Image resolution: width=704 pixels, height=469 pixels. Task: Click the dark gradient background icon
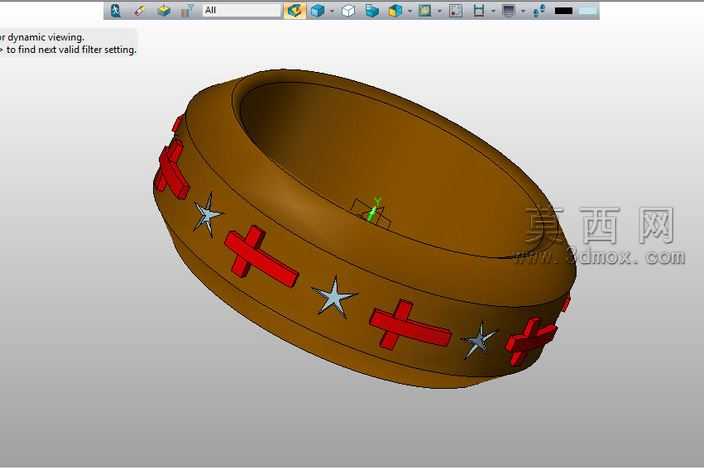[x=509, y=10]
